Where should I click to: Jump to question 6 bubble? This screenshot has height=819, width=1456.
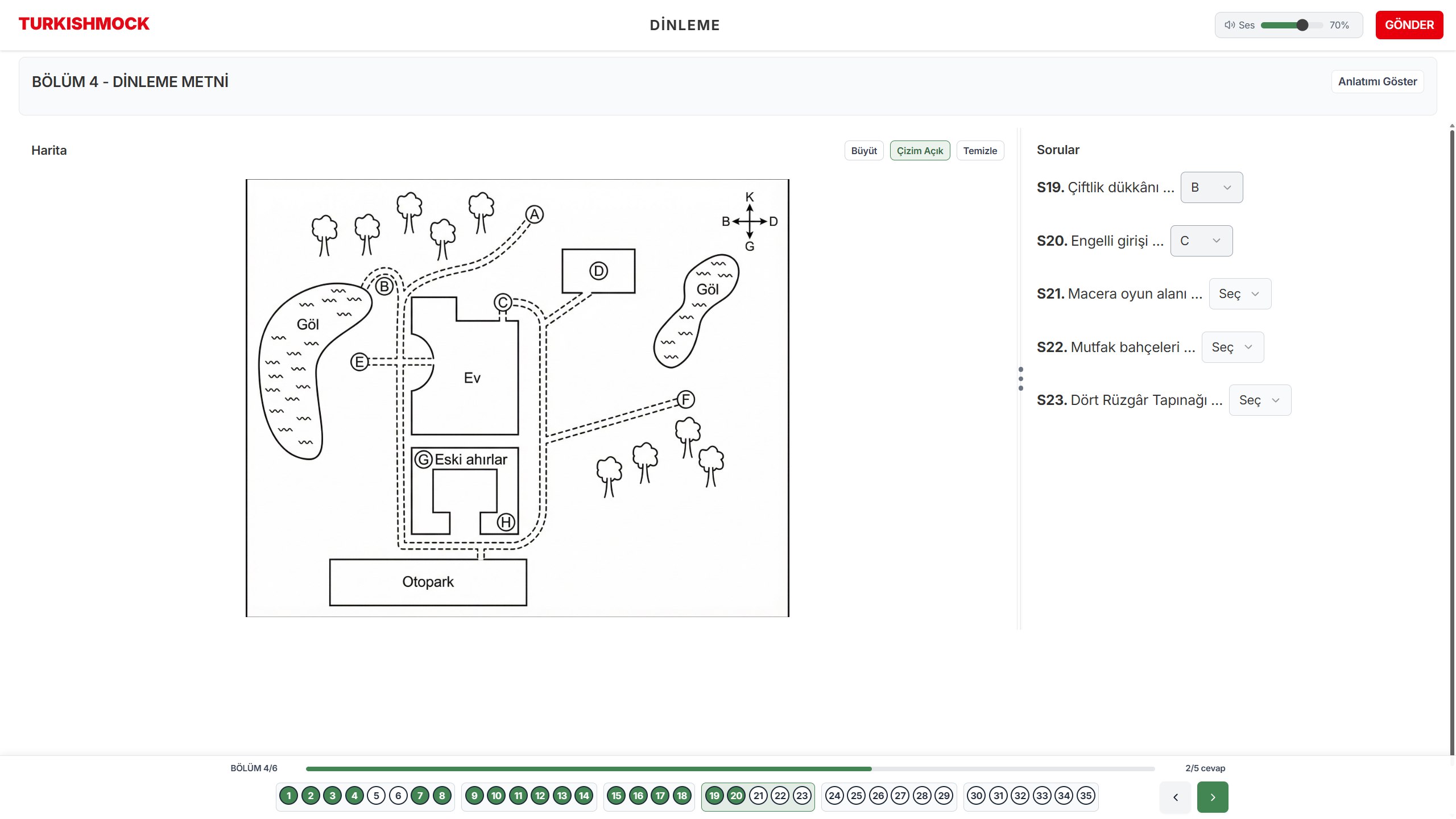point(398,796)
